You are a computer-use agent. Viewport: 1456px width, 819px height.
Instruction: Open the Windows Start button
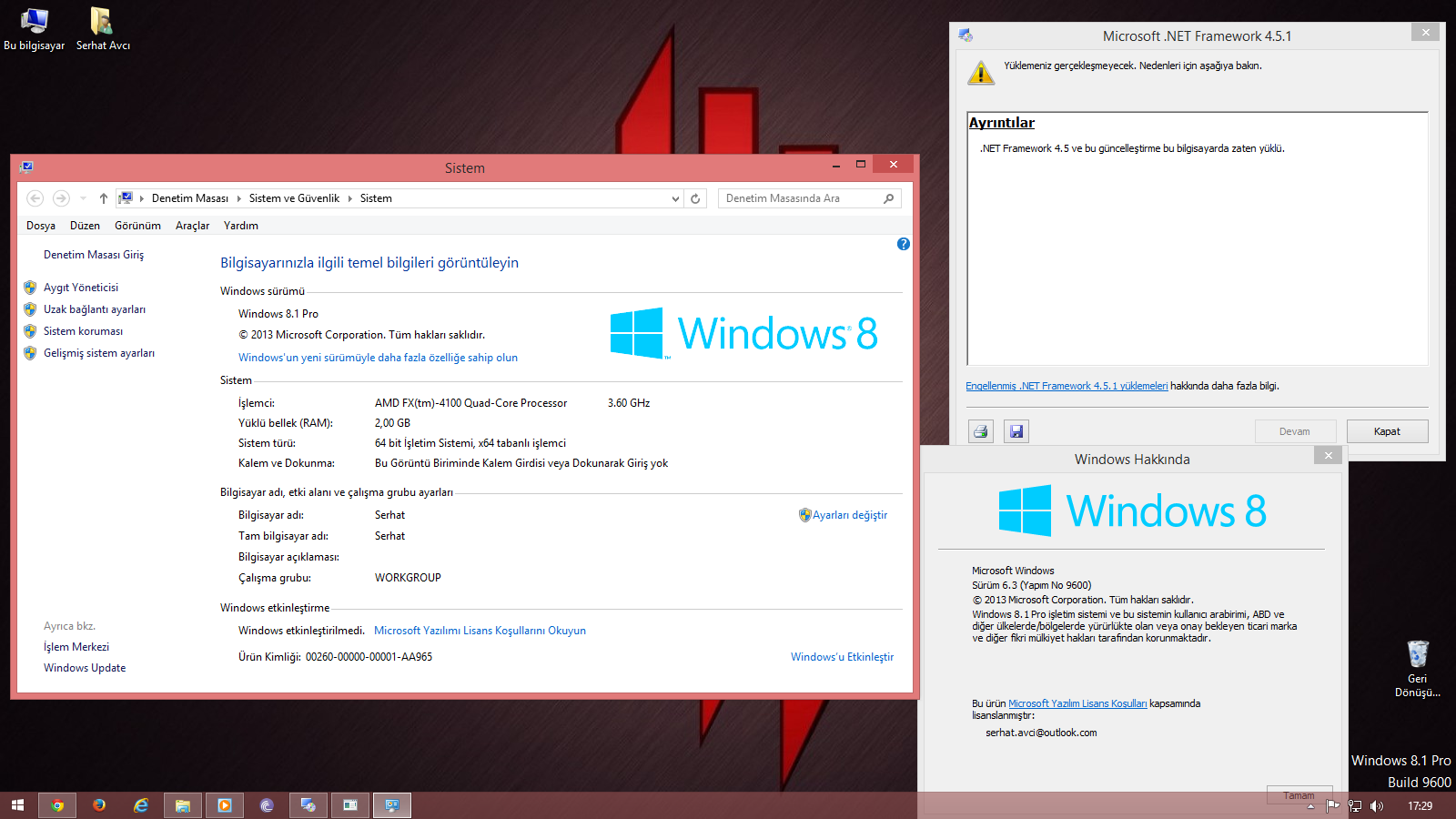tap(17, 805)
